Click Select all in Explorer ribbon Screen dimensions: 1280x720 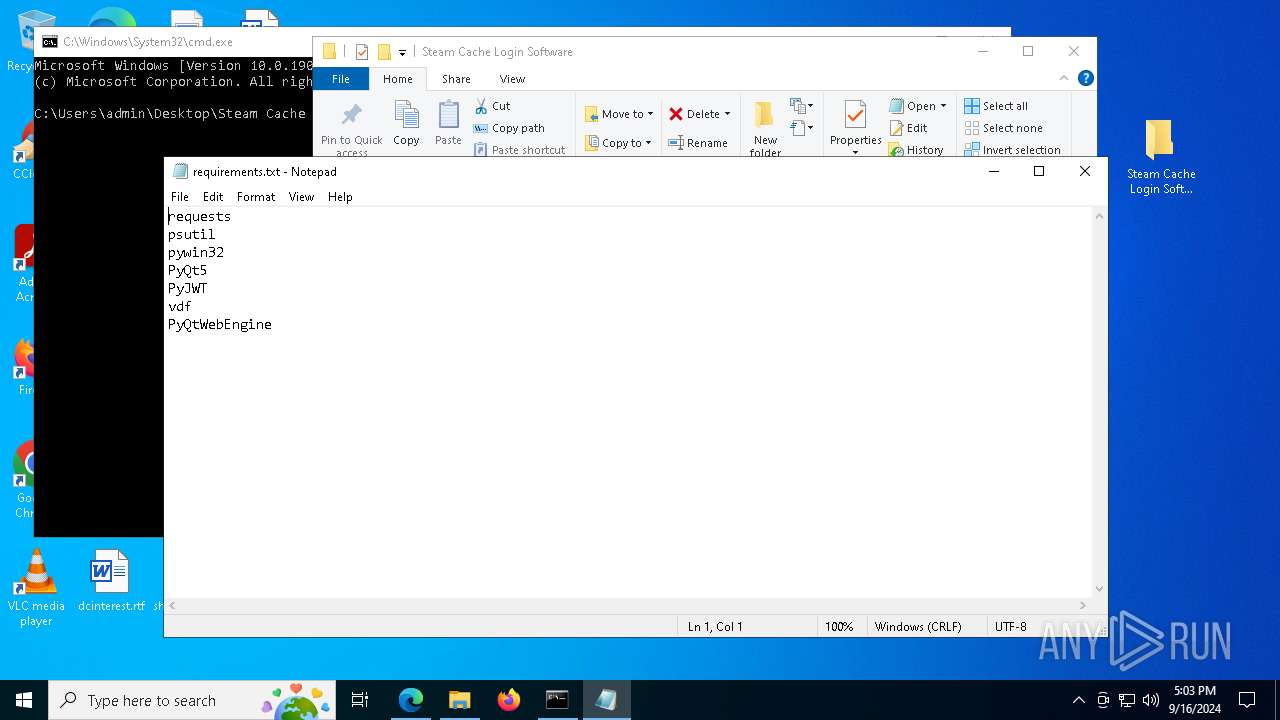point(996,106)
